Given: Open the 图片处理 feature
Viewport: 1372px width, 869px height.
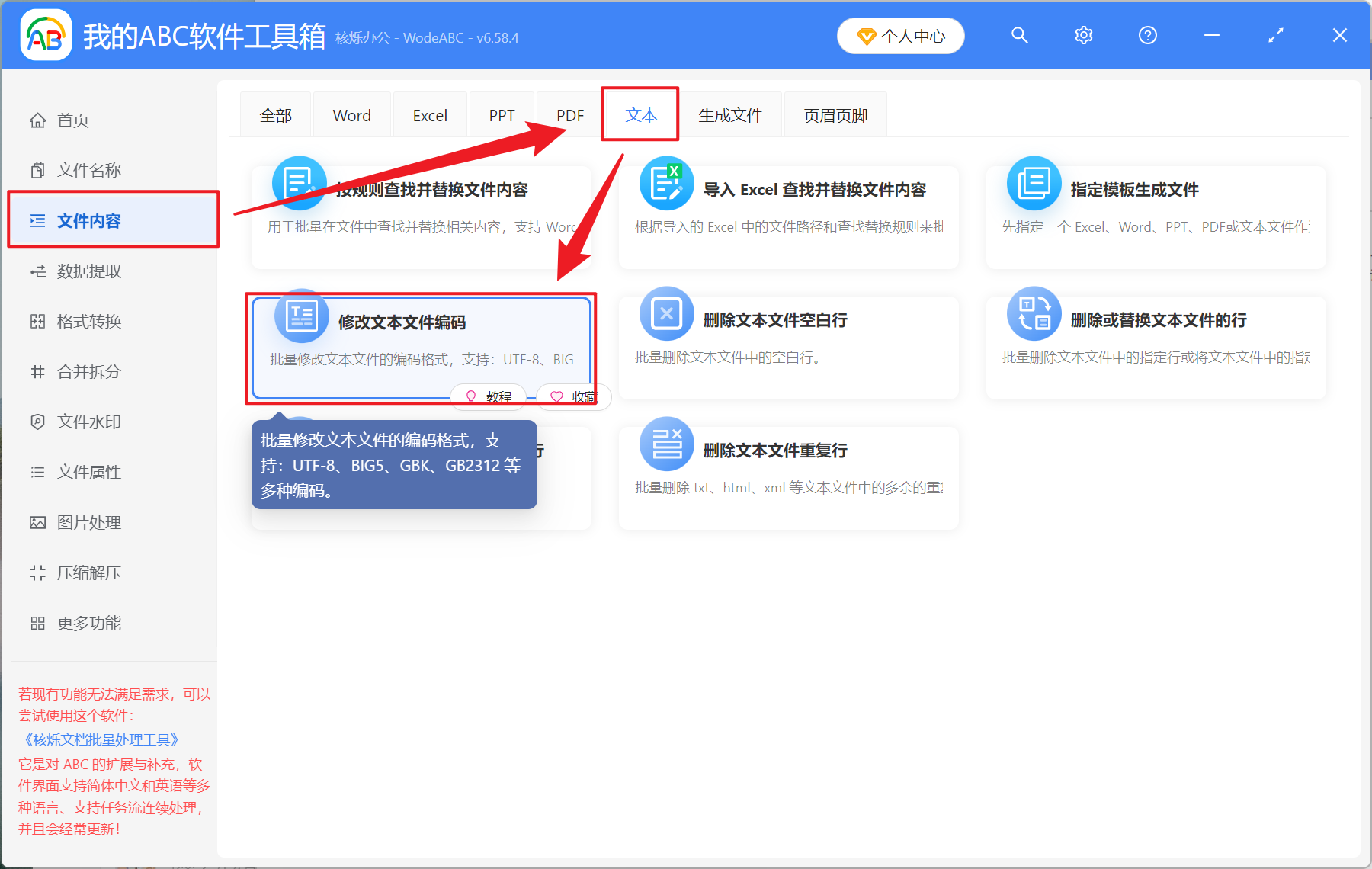Looking at the screenshot, I should [x=88, y=522].
